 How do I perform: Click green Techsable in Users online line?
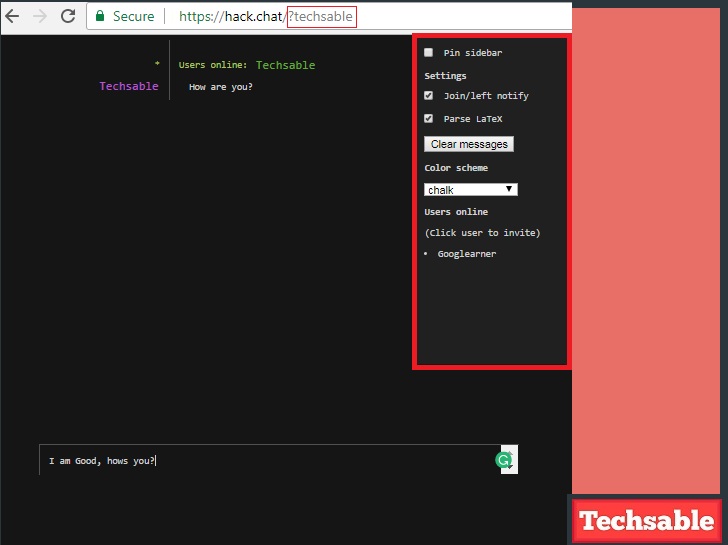tap(286, 65)
